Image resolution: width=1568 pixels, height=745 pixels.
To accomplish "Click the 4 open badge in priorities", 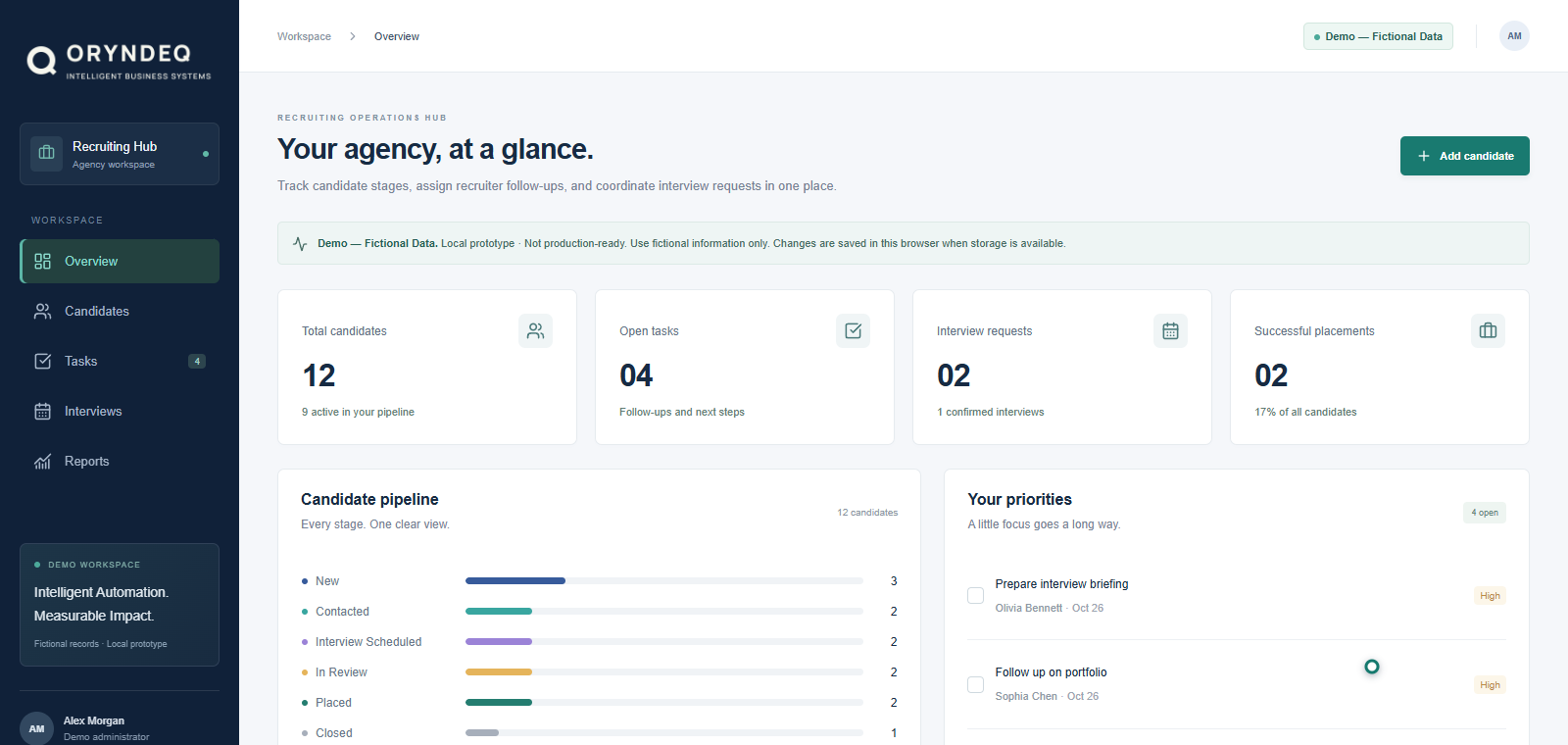I will [1485, 513].
